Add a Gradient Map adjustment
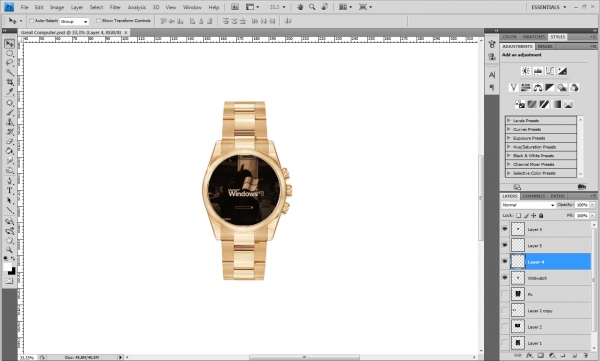 (x=556, y=104)
